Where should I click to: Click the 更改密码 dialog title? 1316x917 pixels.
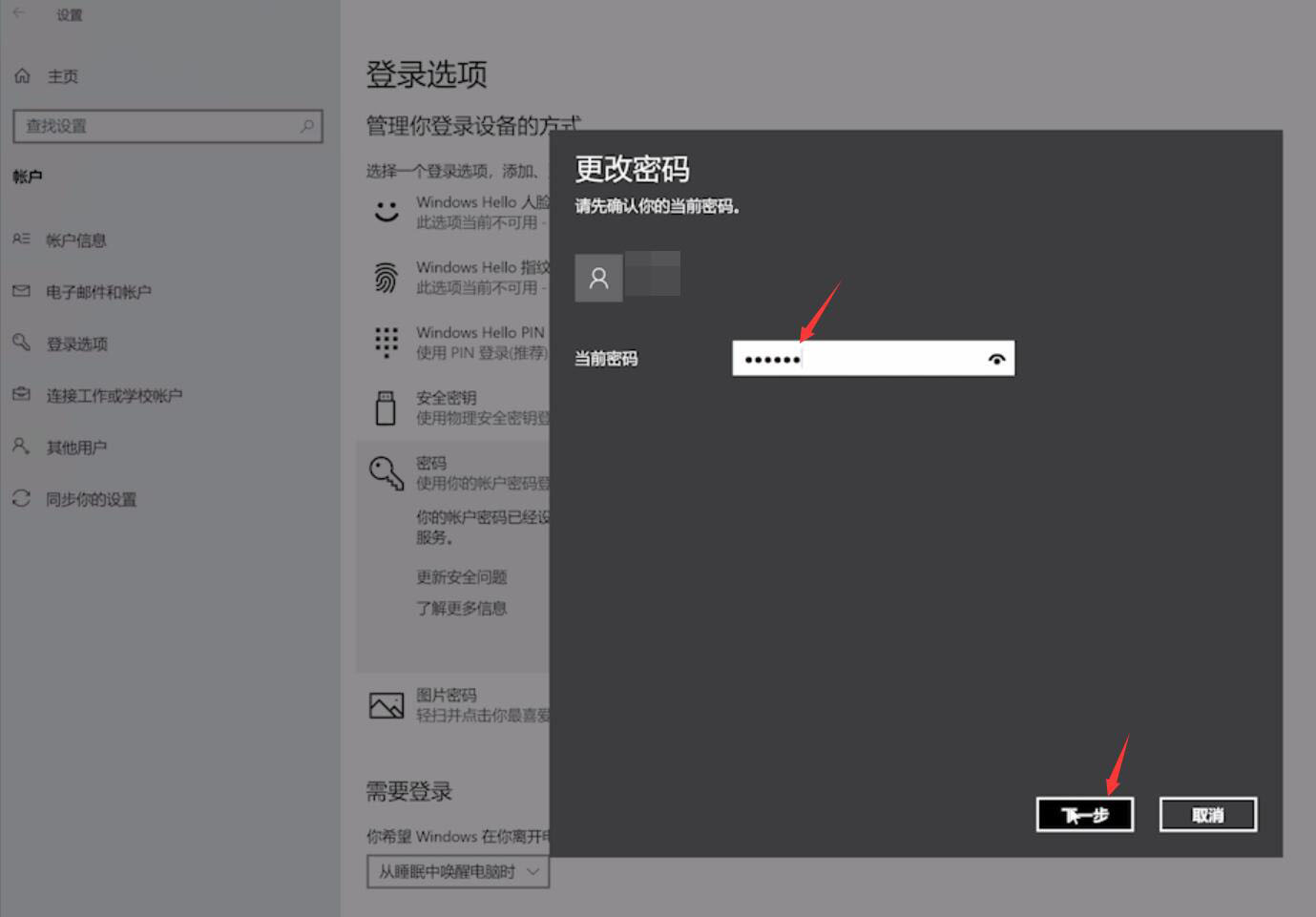coord(632,169)
